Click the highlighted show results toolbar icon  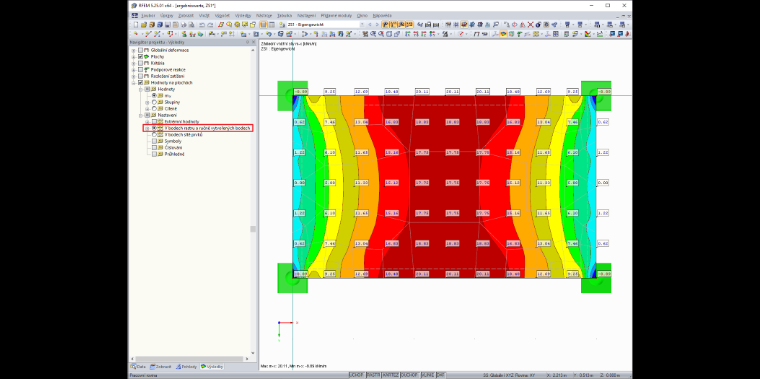coord(385,24)
